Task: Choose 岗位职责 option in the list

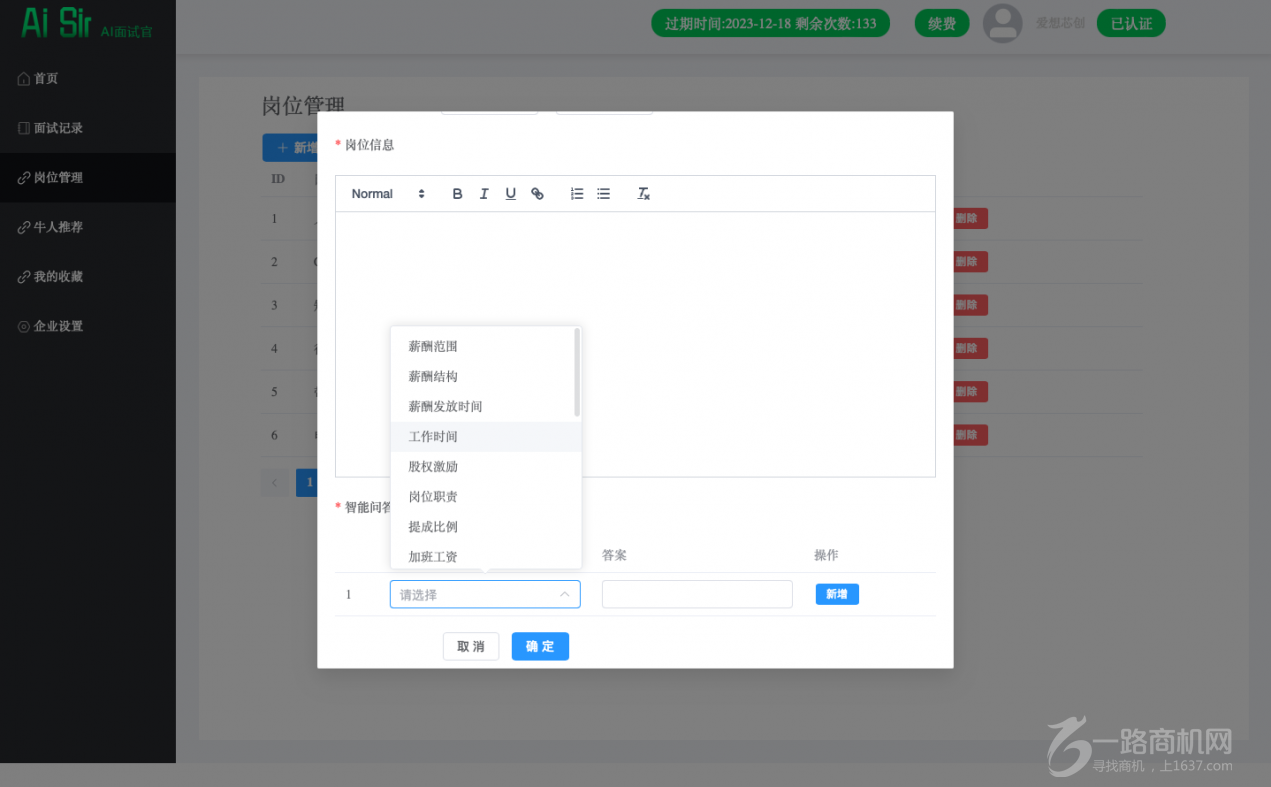Action: coord(433,497)
